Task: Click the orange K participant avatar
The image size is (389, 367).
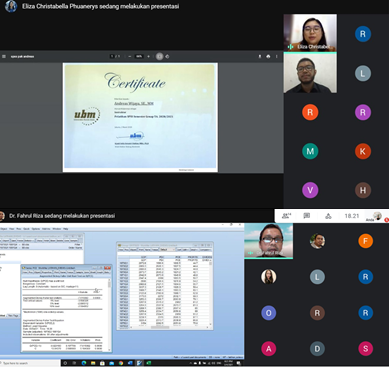Action: 363,151
